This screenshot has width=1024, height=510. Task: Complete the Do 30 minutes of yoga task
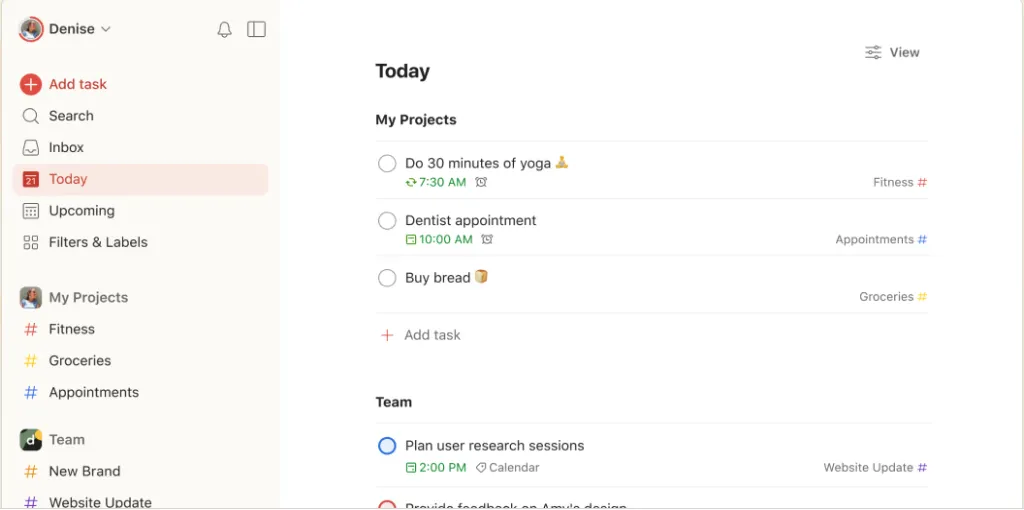click(x=387, y=163)
